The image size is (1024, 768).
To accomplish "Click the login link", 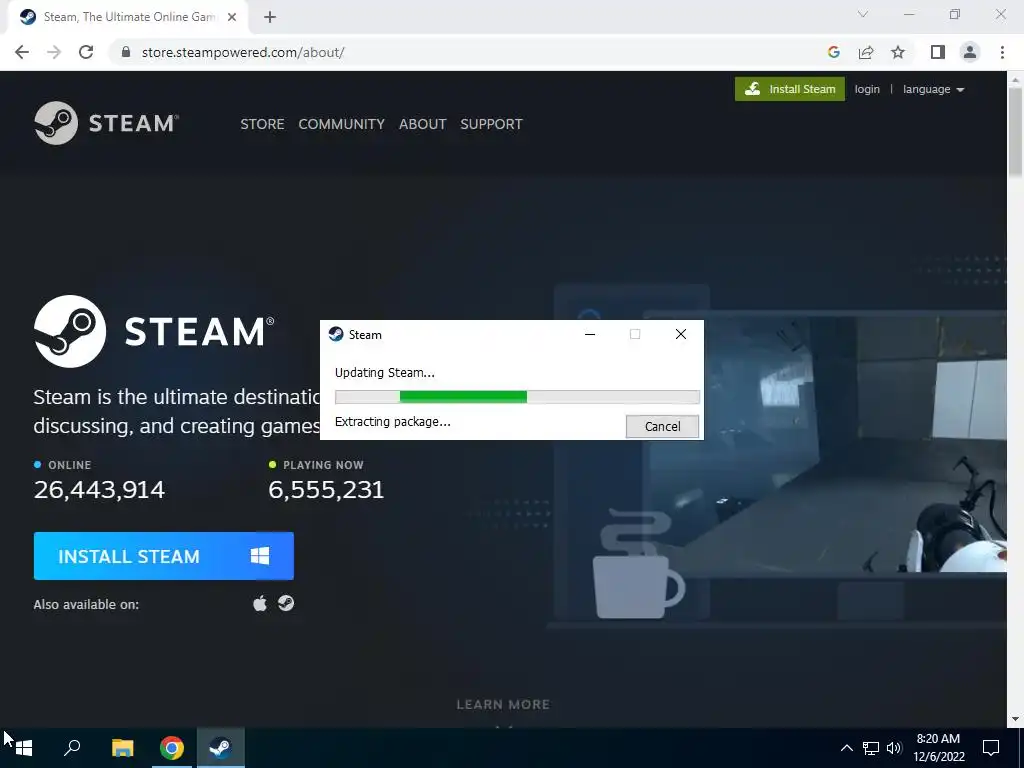I will click(x=867, y=89).
